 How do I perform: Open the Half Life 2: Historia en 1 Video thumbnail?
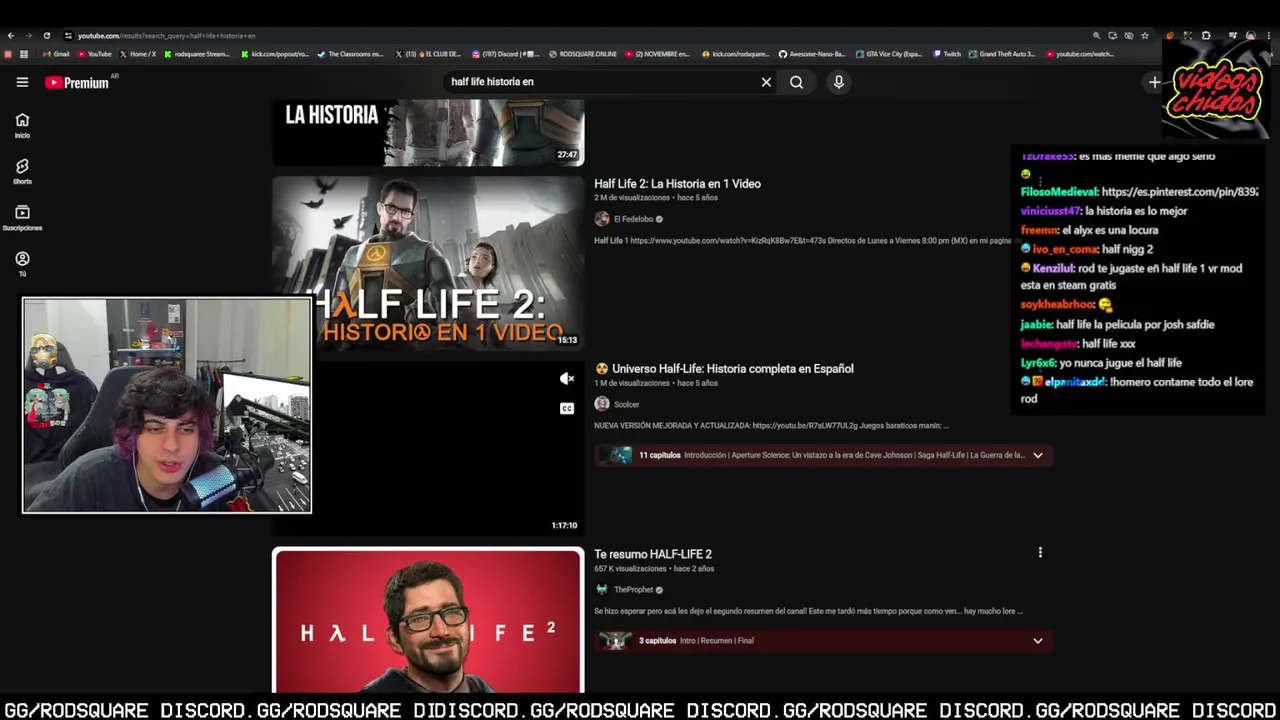[428, 263]
